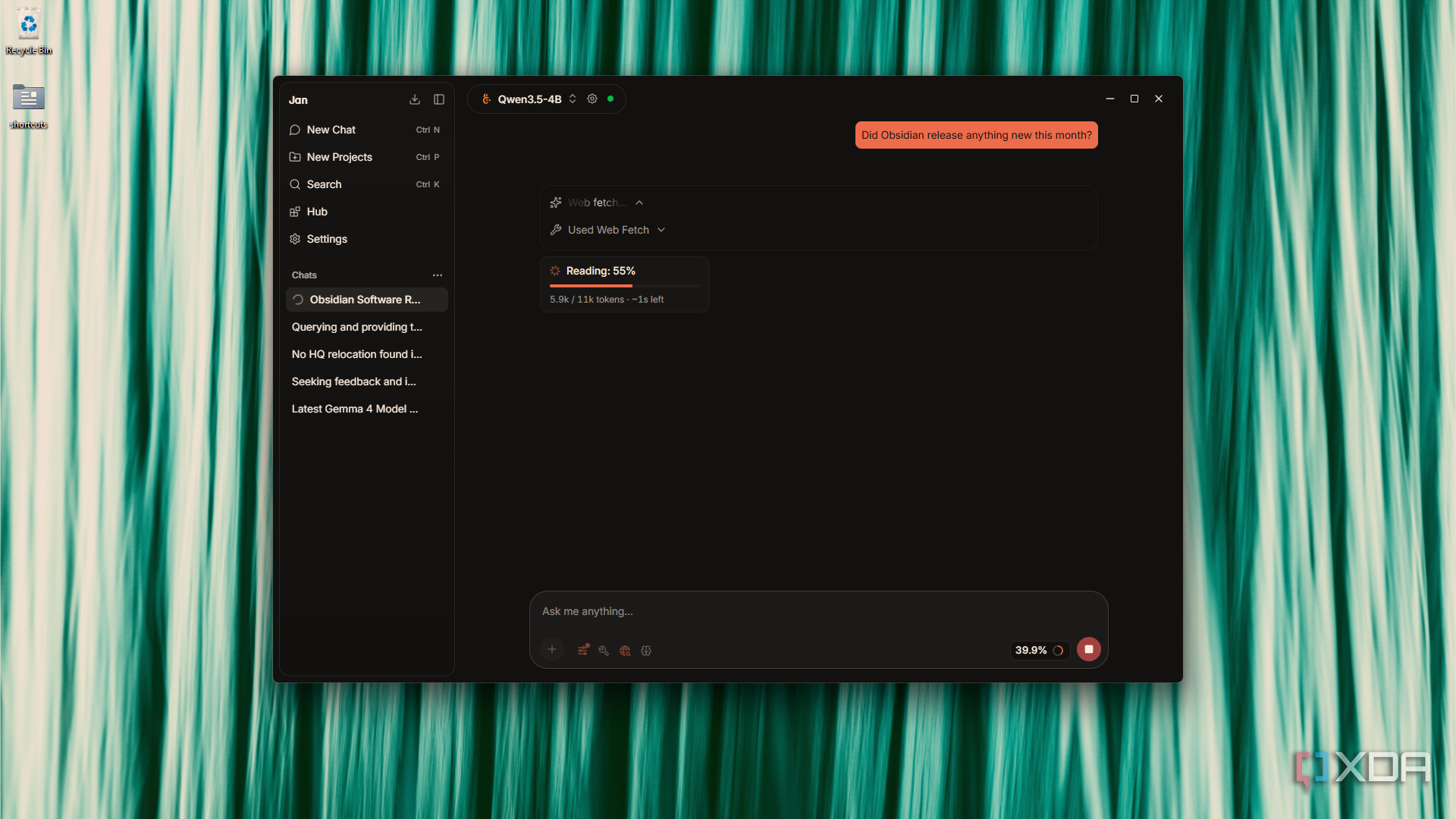
Task: Click the wrench tools icon in chat input
Action: [604, 651]
